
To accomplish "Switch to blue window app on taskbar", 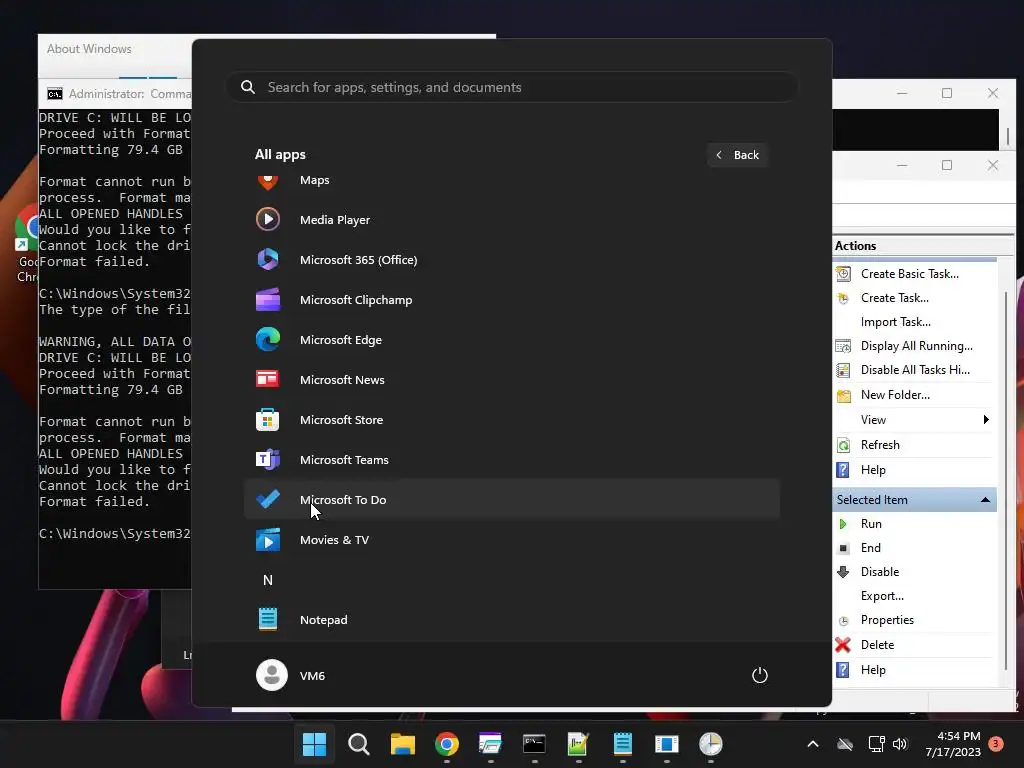I will point(667,744).
